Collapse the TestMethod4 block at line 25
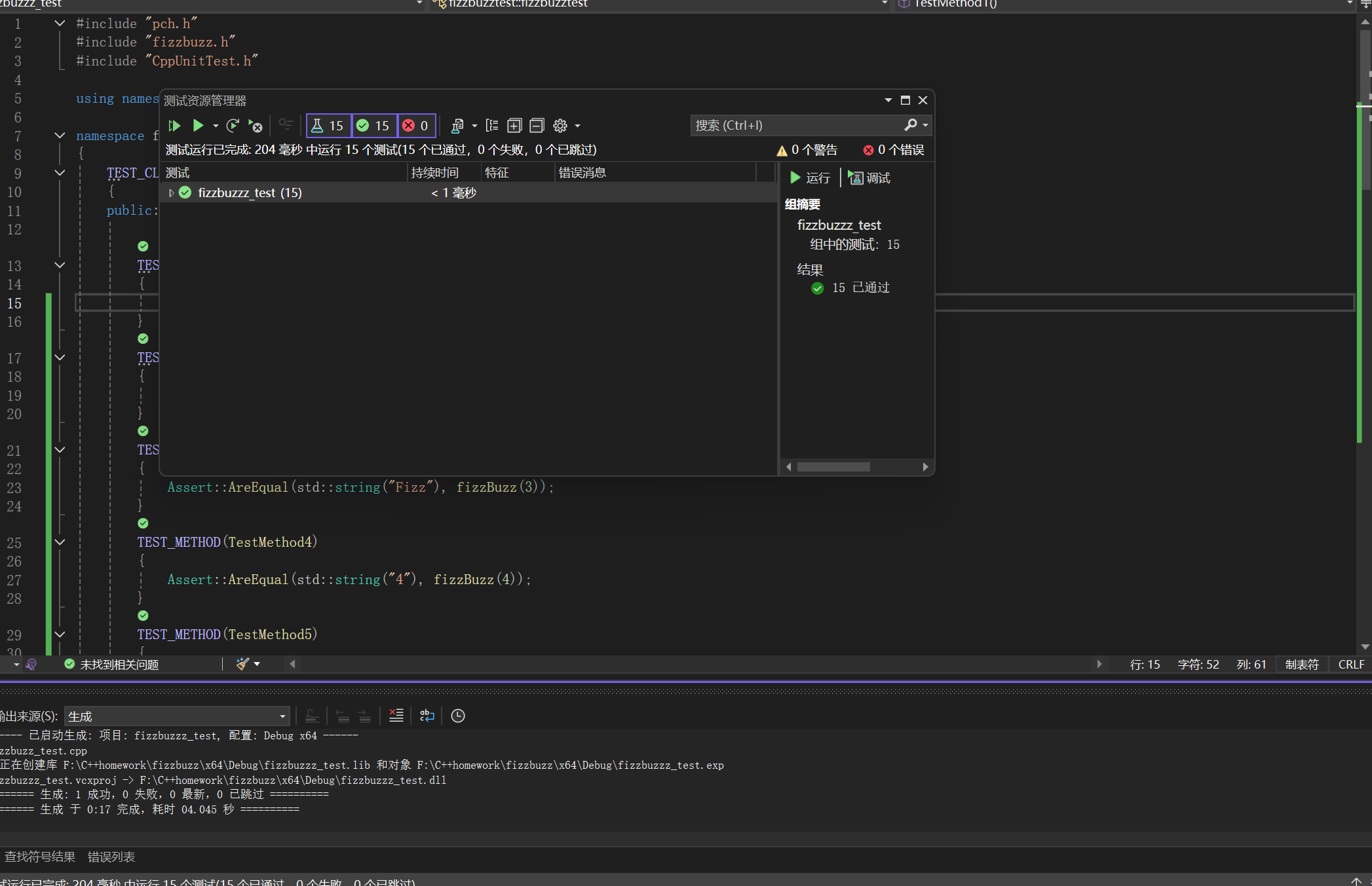 click(x=60, y=542)
